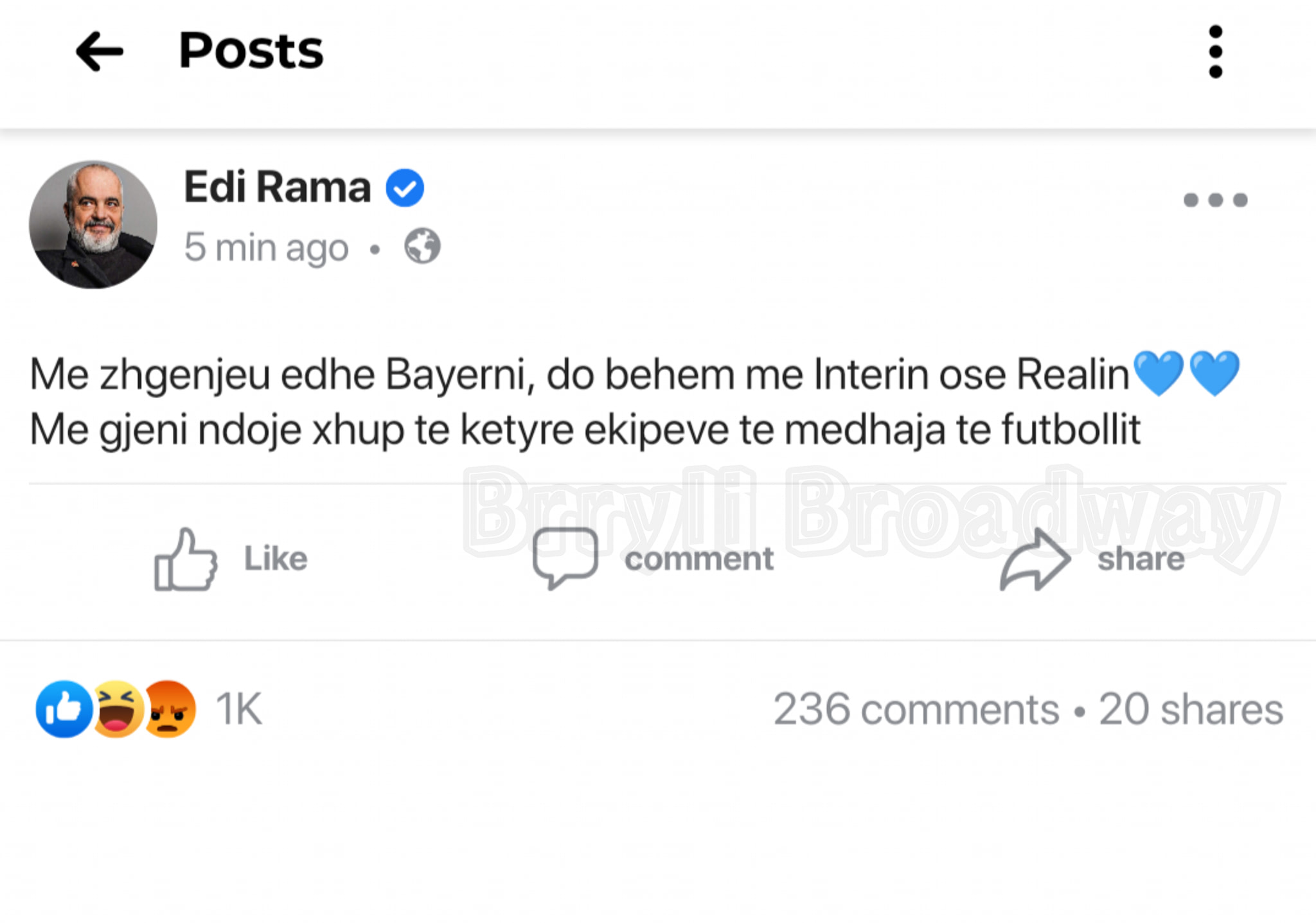This screenshot has width=1316, height=923.
Task: Open the vertical three-dot menu
Action: [1215, 51]
